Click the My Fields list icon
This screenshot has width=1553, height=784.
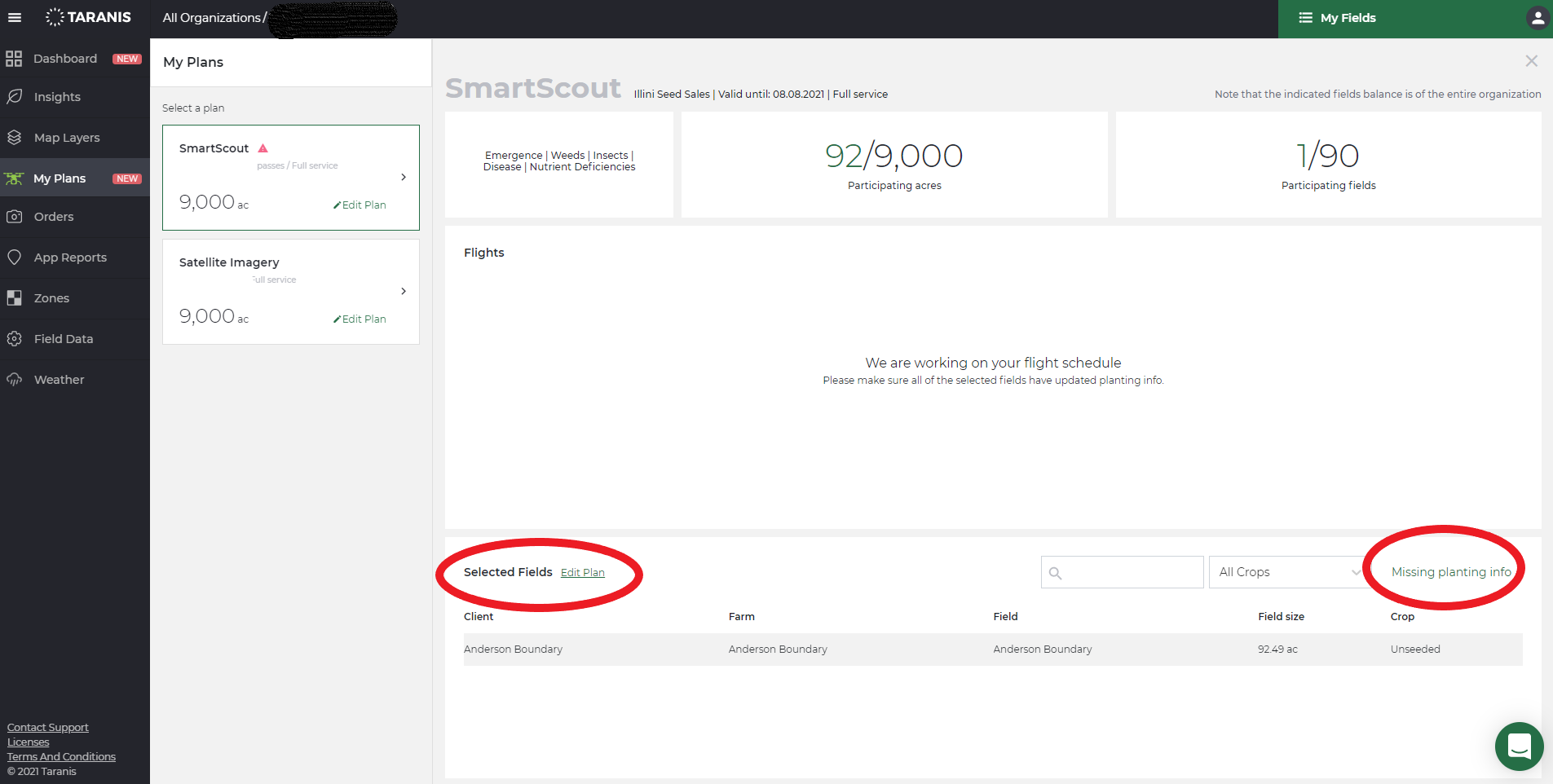coord(1305,18)
